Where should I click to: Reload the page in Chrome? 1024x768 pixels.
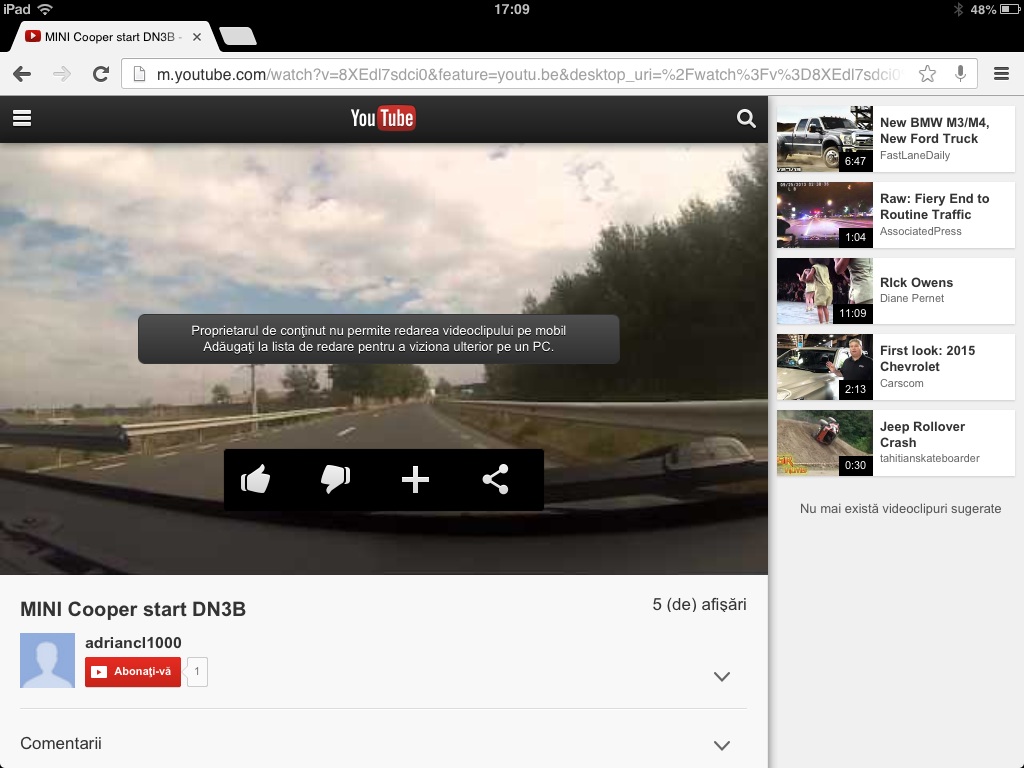100,74
